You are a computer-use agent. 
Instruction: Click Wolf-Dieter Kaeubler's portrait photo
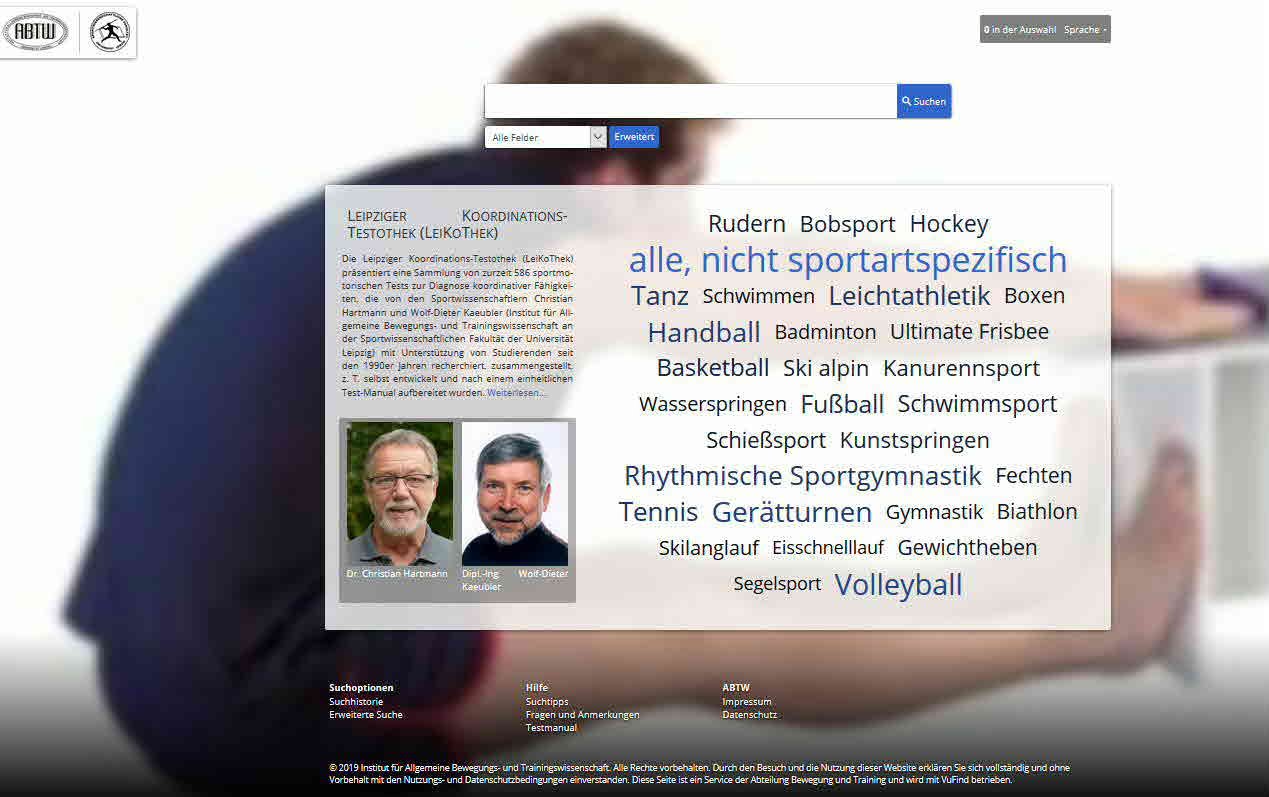point(515,493)
